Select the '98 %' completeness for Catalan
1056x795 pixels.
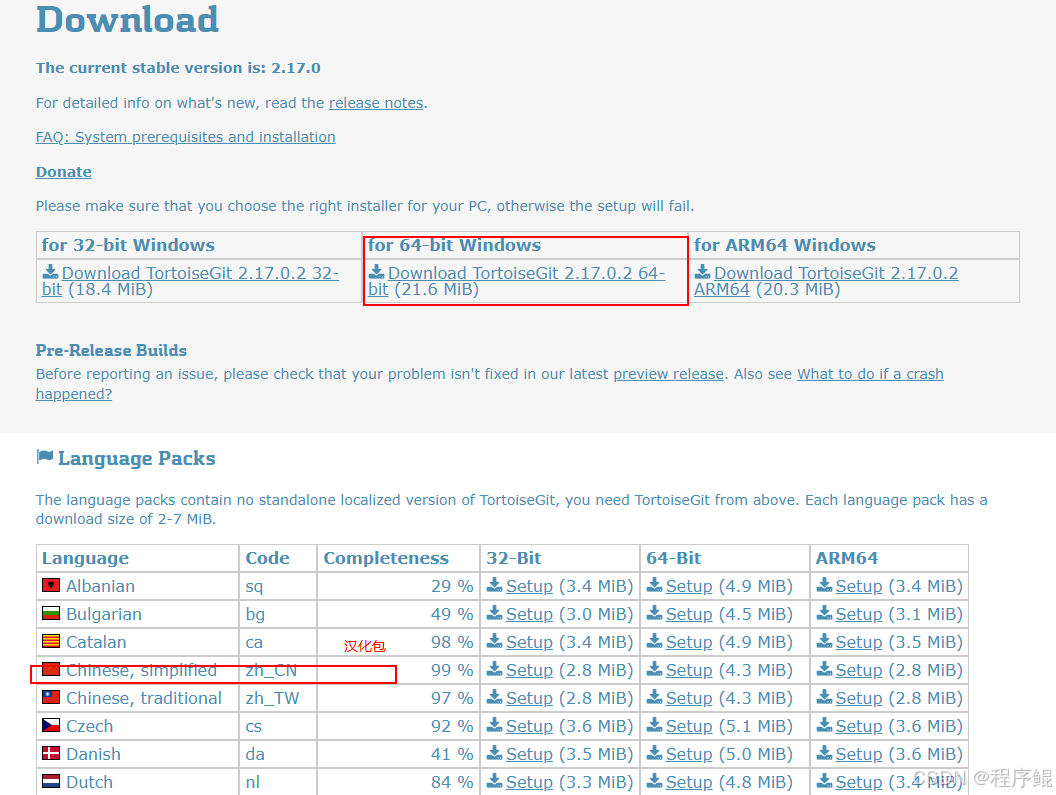[x=452, y=642]
